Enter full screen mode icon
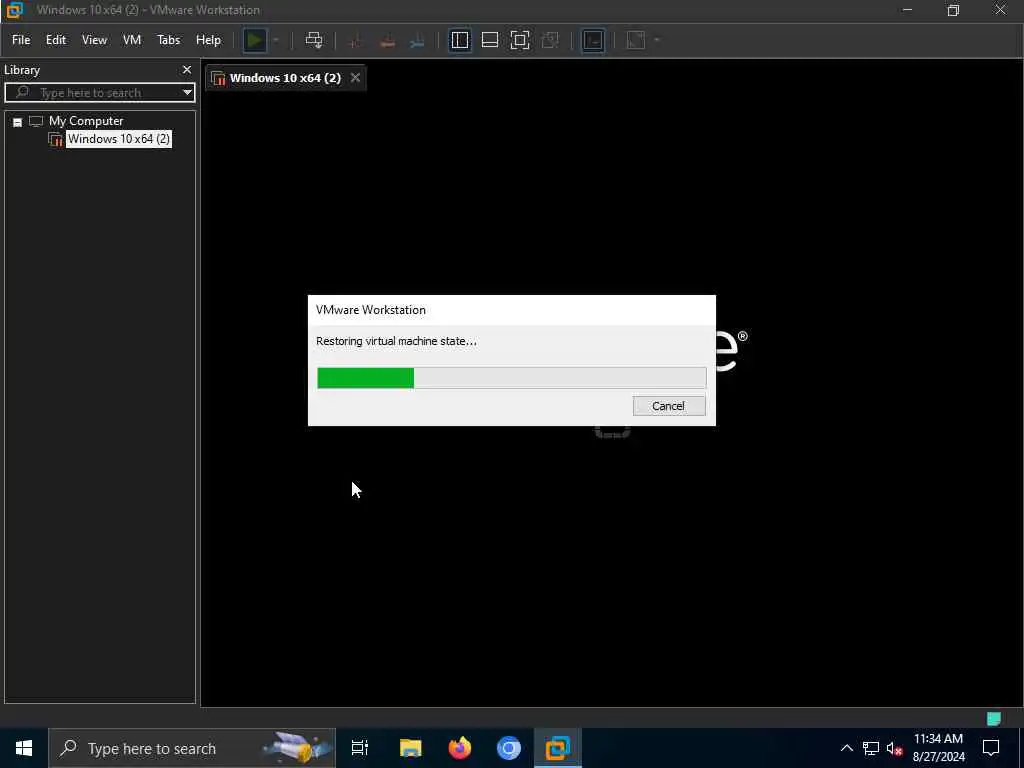The image size is (1024, 768). point(520,40)
